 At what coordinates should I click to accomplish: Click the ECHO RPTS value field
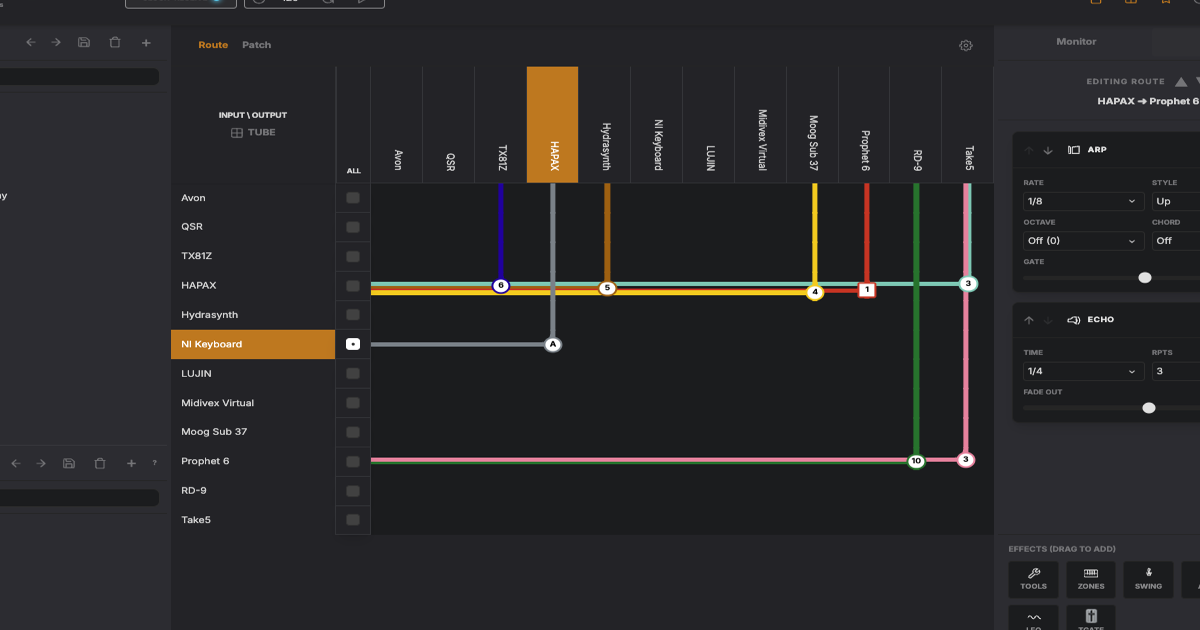click(1176, 371)
